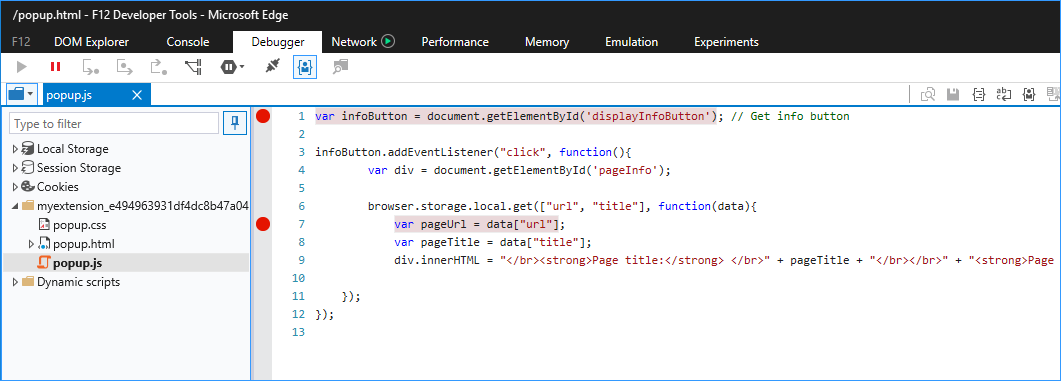Click the Break on new worker icon
Viewport: 1061px width, 381px height.
194,66
